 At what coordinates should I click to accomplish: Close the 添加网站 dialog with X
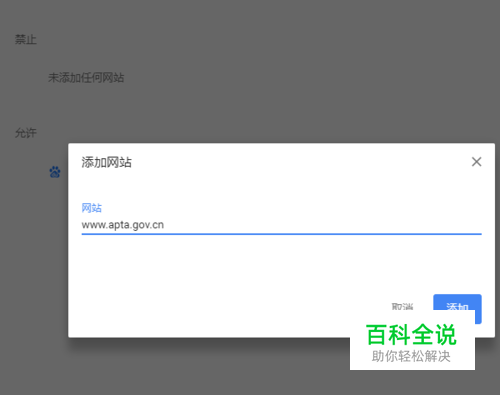(x=476, y=162)
